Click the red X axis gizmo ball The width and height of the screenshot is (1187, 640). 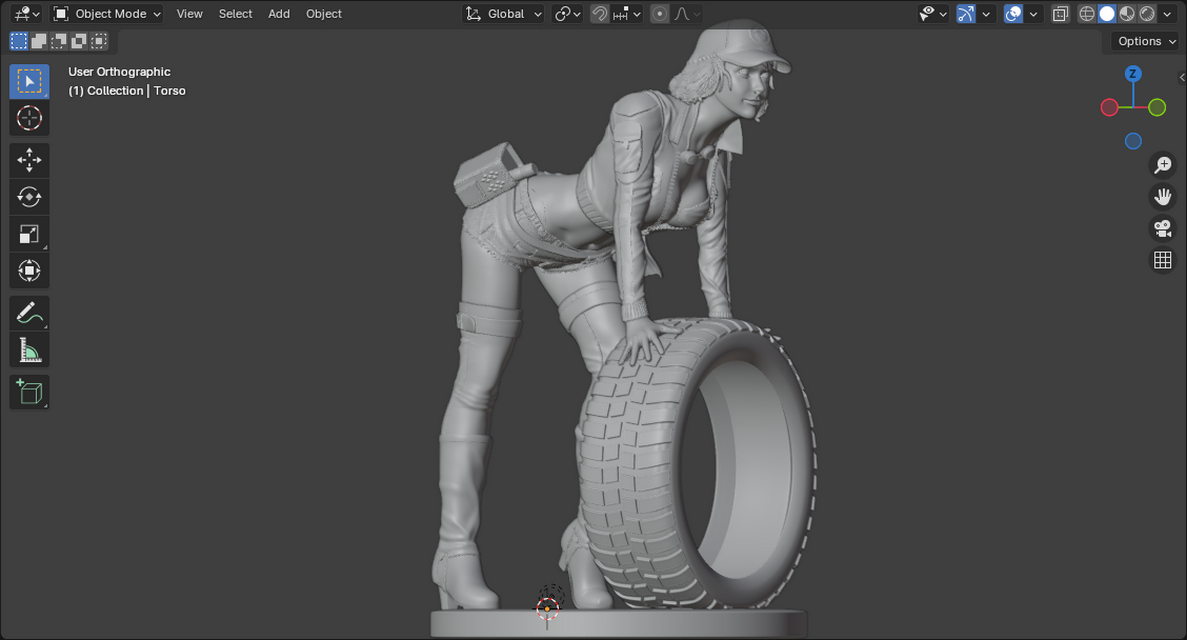pyautogui.click(x=1109, y=108)
